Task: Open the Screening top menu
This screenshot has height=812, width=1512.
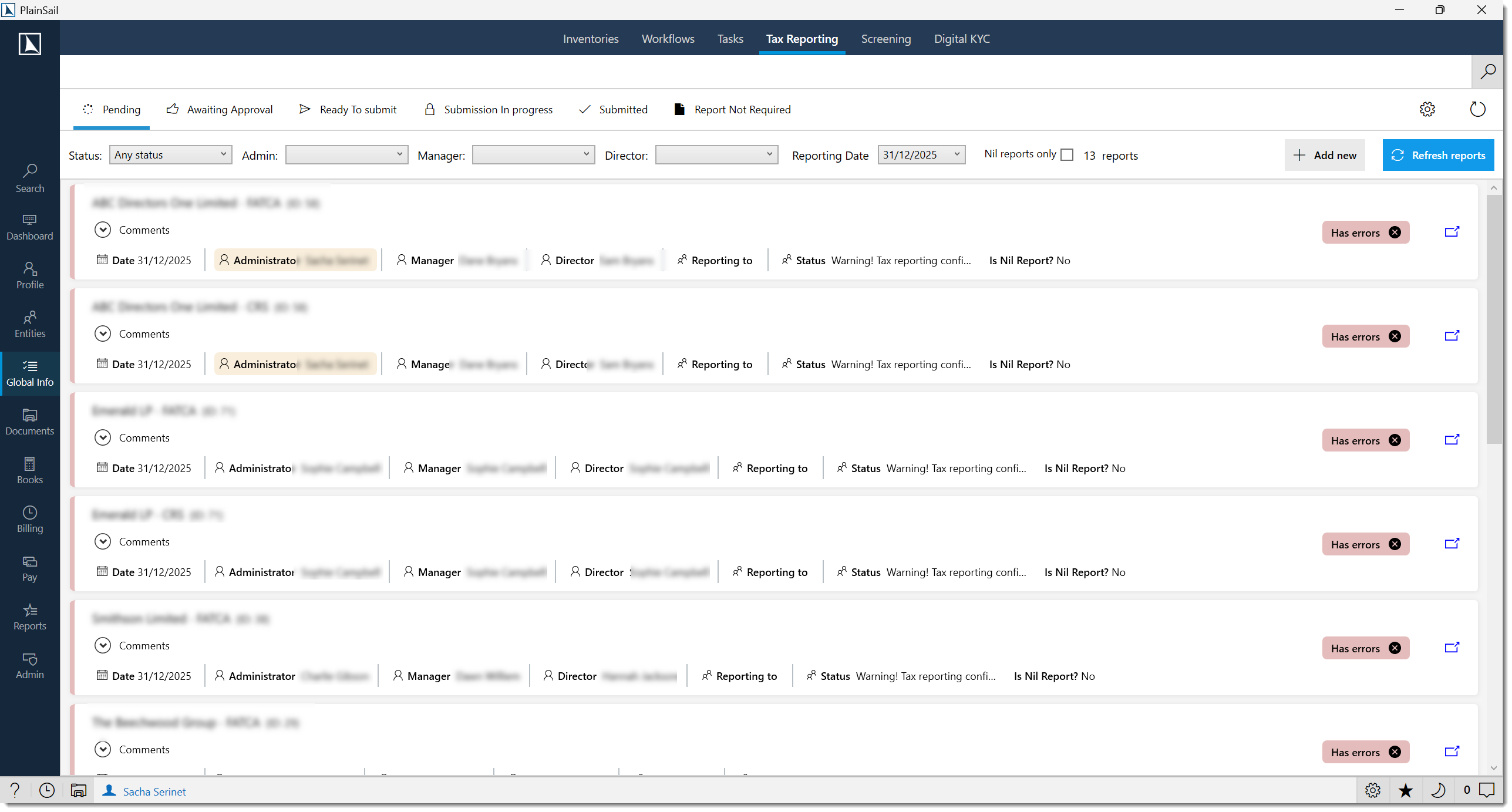Action: pyautogui.click(x=885, y=39)
